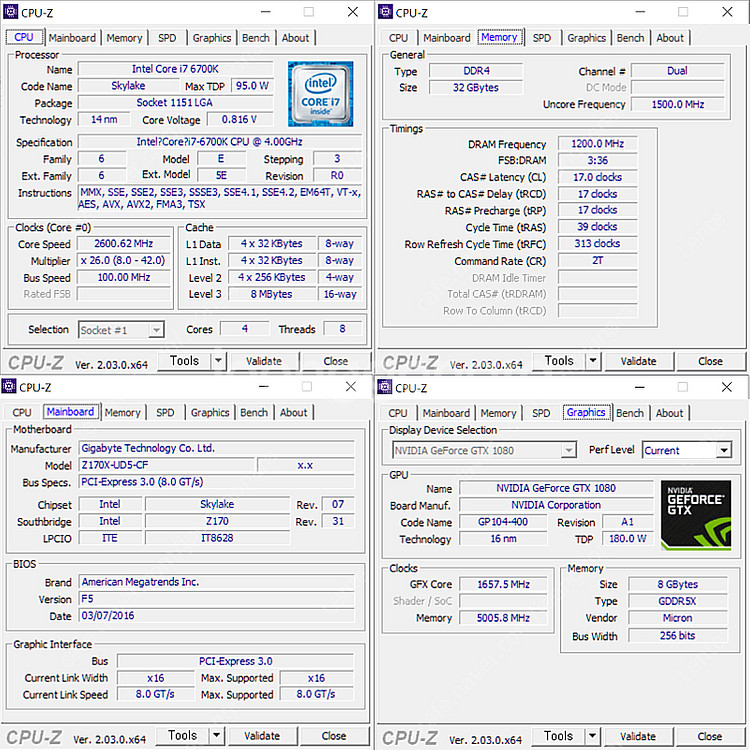Open Tools dropdown arrow in Graphics window
The width and height of the screenshot is (750, 750).
592,736
